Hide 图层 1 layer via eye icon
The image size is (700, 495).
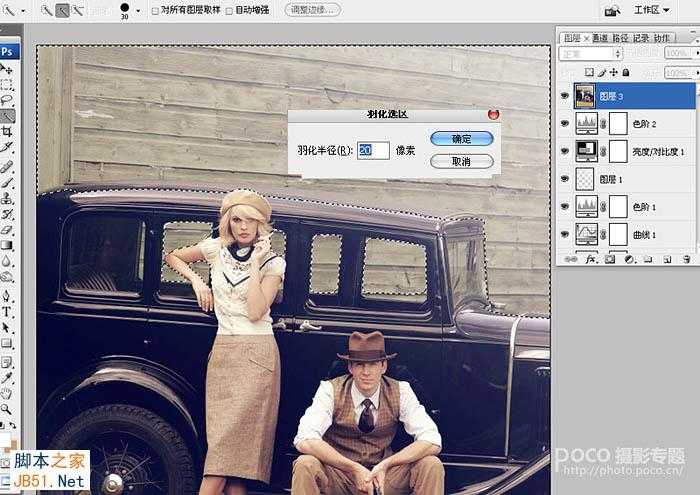565,179
